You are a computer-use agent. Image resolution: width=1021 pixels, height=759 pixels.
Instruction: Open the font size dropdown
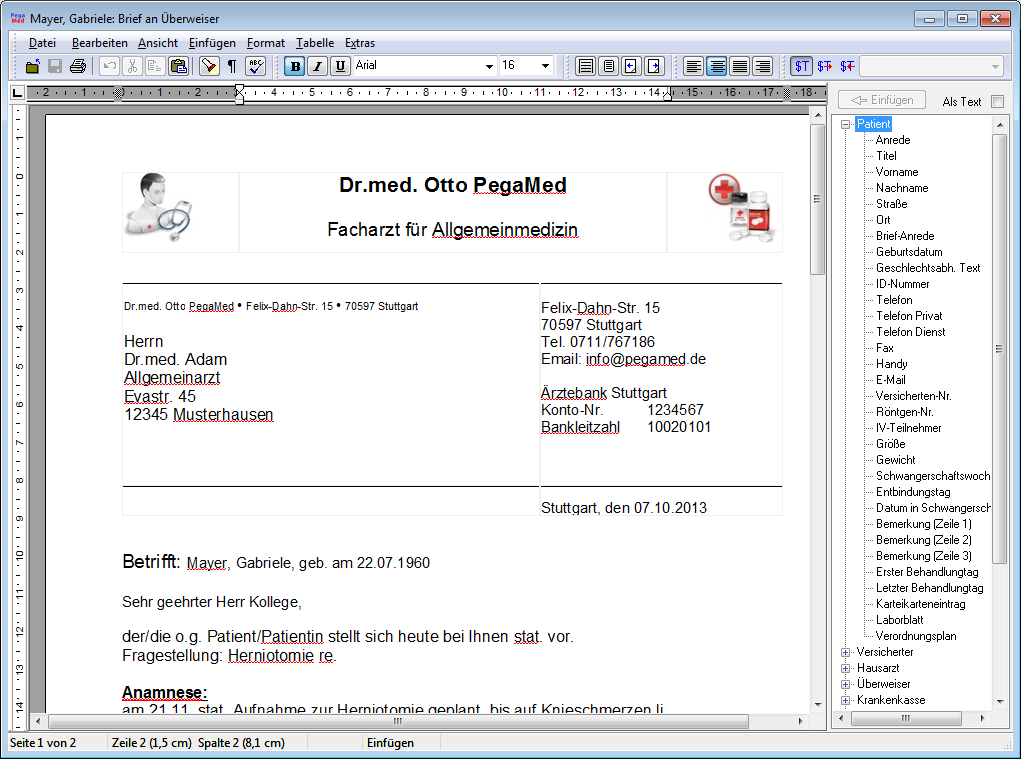click(x=545, y=66)
